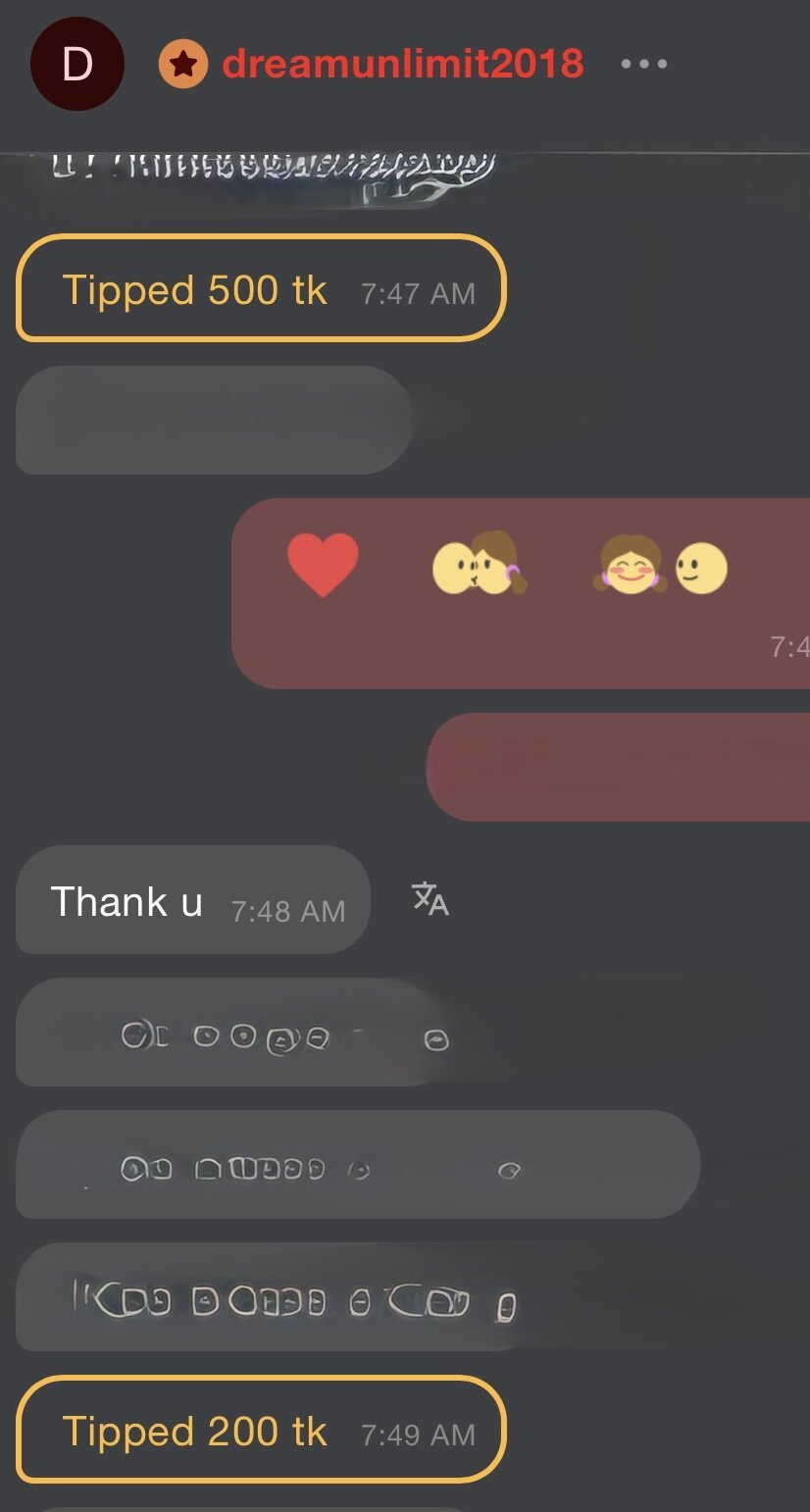Viewport: 810px width, 1512px height.
Task: Tap the 7:48 AM timestamp
Action: [288, 911]
